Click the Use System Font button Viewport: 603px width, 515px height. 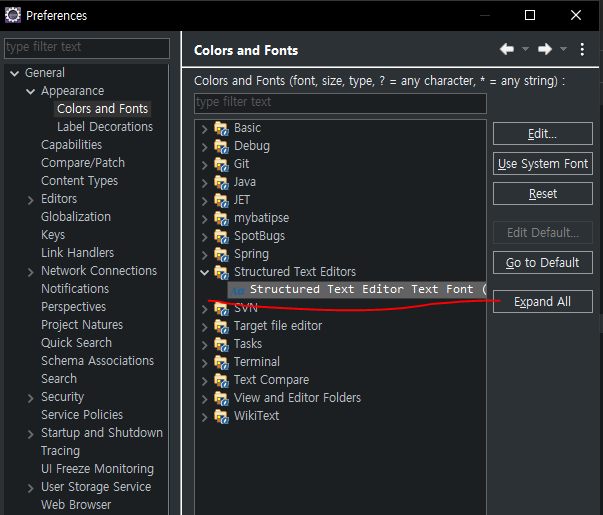click(x=543, y=163)
